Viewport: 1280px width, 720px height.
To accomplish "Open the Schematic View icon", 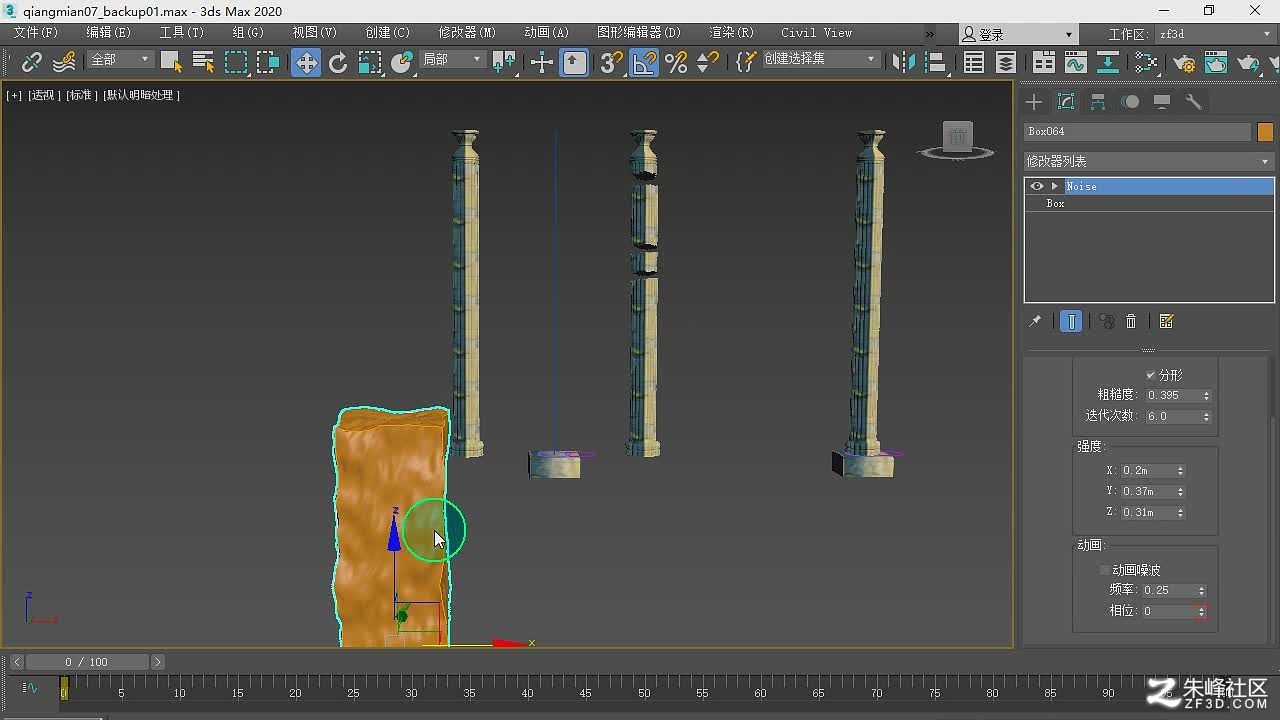I will [1108, 62].
